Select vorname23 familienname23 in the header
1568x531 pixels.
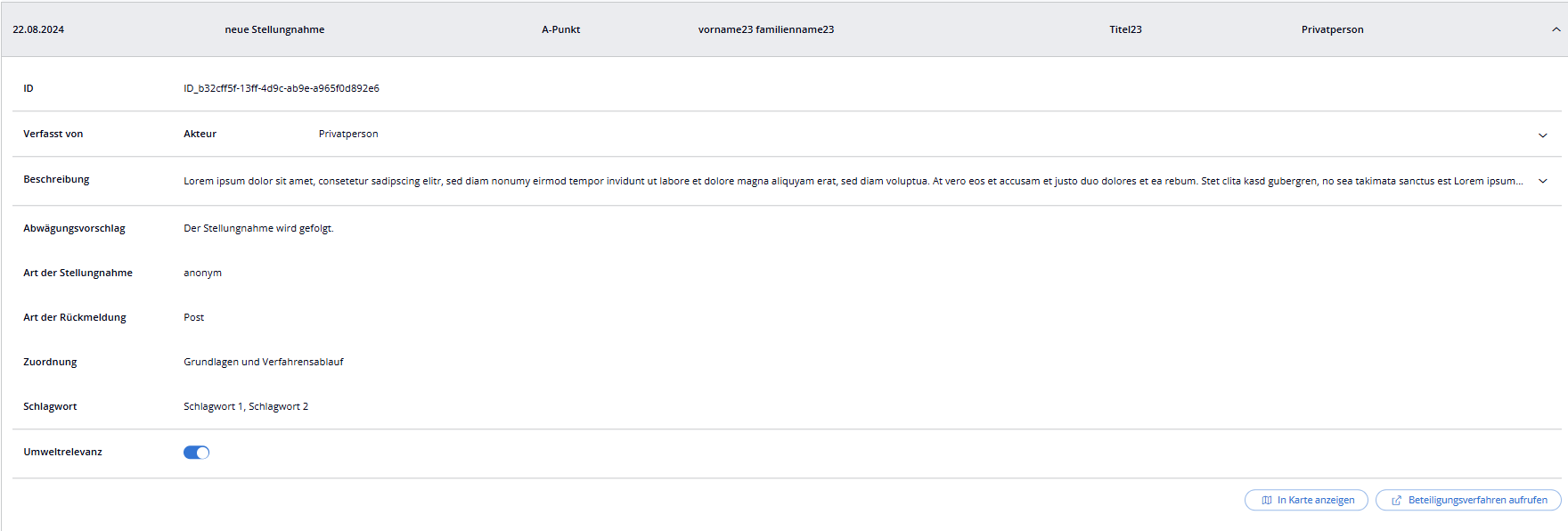(x=765, y=29)
